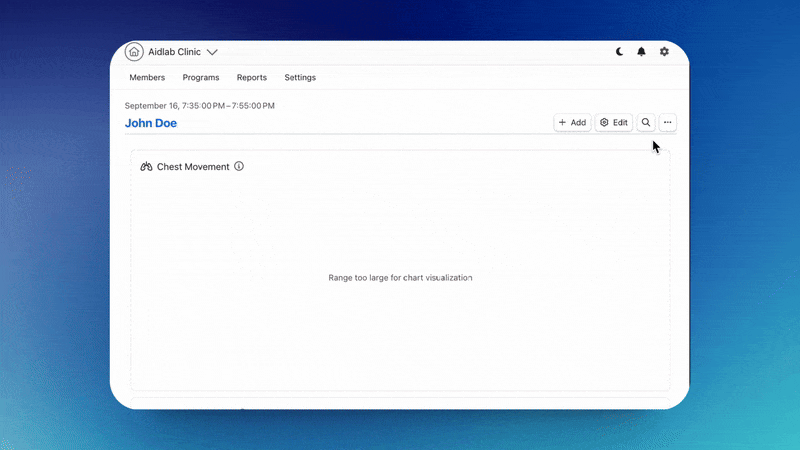Toggle dark mode with the moon icon
Image resolution: width=800 pixels, height=450 pixels.
[620, 52]
